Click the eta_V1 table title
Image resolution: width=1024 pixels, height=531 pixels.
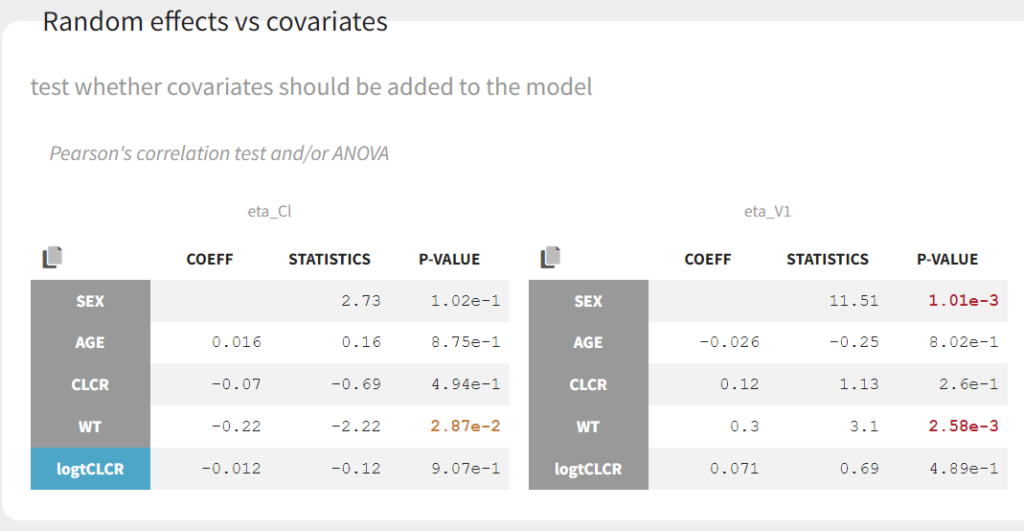[768, 211]
